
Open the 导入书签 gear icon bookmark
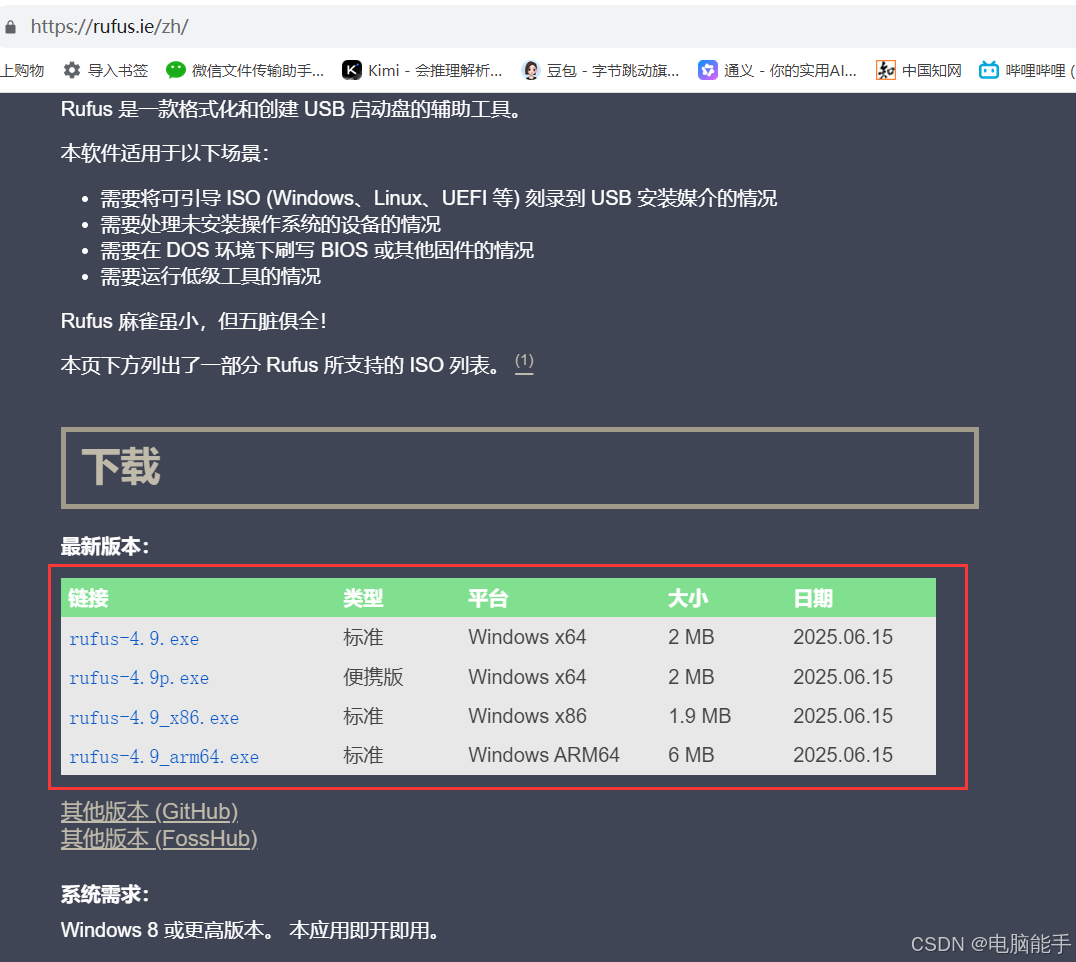coord(71,70)
